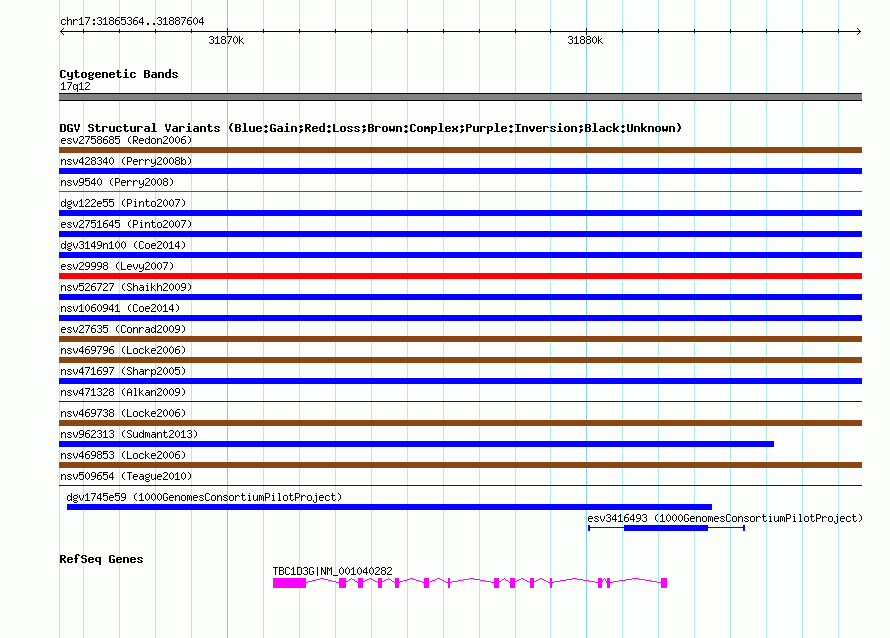This screenshot has height=638, width=890.
Task: Click the TBC1D3G|NM_001040282 gene label
Action: 333,571
